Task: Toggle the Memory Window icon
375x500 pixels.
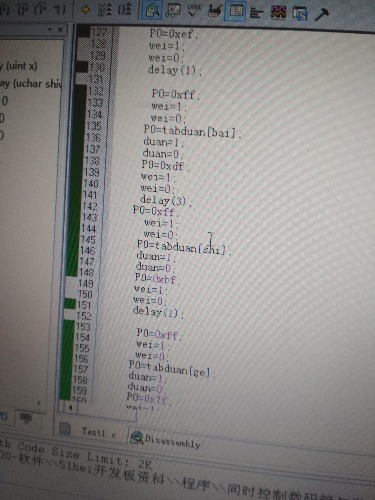Action: coord(236,10)
